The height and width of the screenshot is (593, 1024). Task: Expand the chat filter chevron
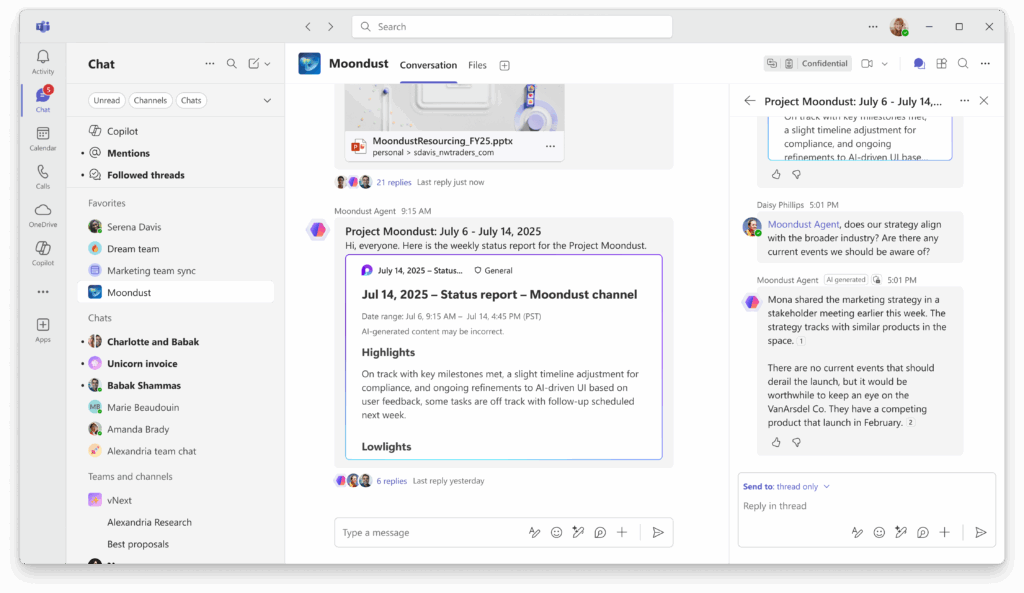click(267, 100)
